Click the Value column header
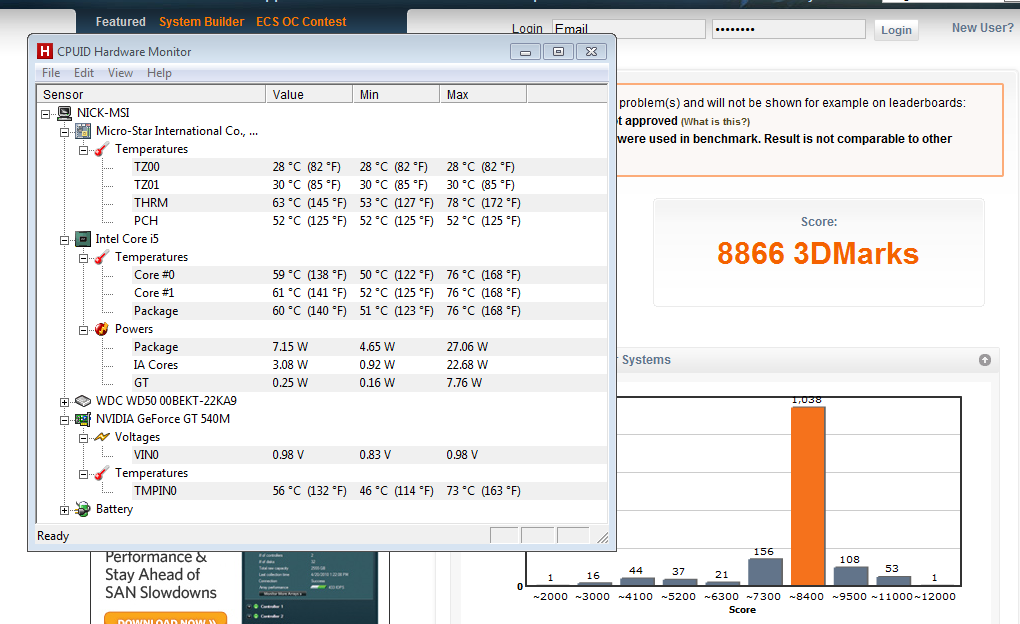The image size is (1020, 624). 309,94
